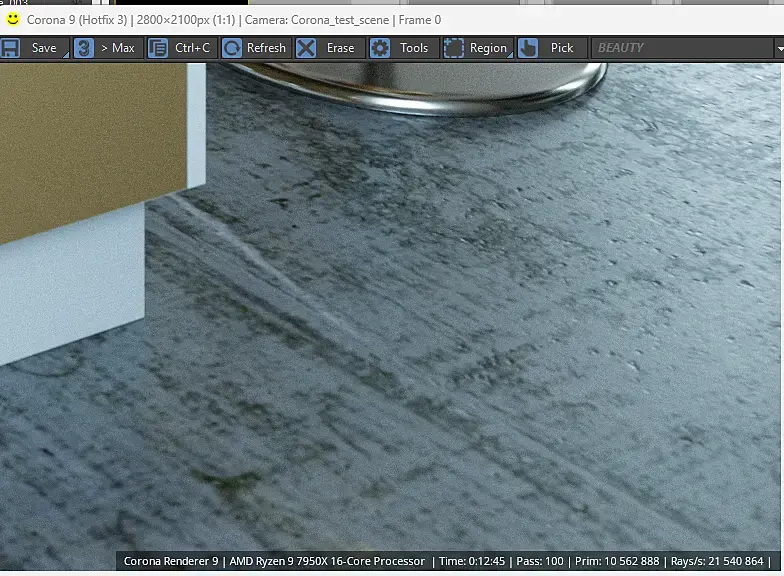
Task: Click the Region dashed-rectangle icon
Action: pyautogui.click(x=454, y=48)
